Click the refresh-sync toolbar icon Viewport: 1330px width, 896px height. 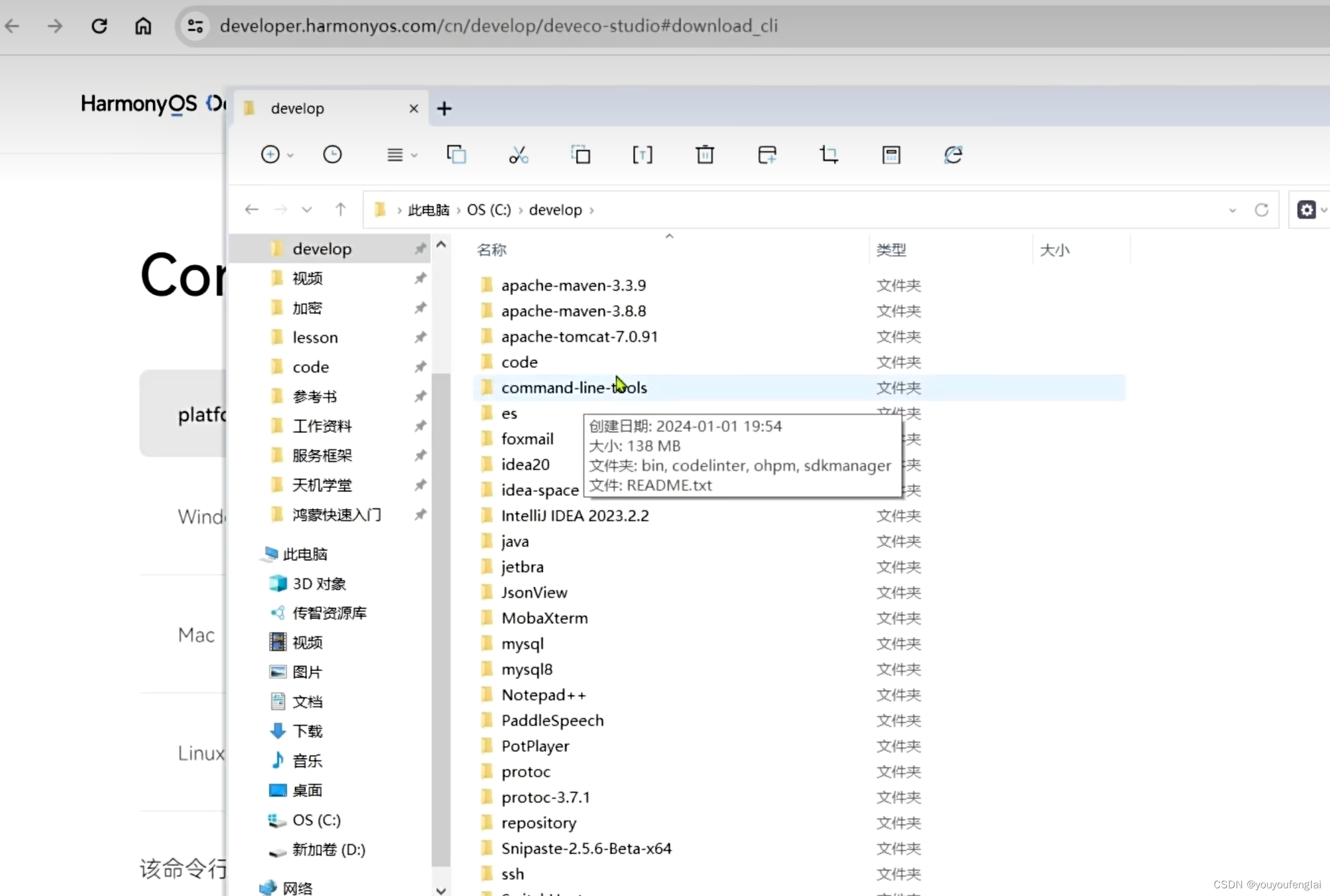[x=953, y=155]
